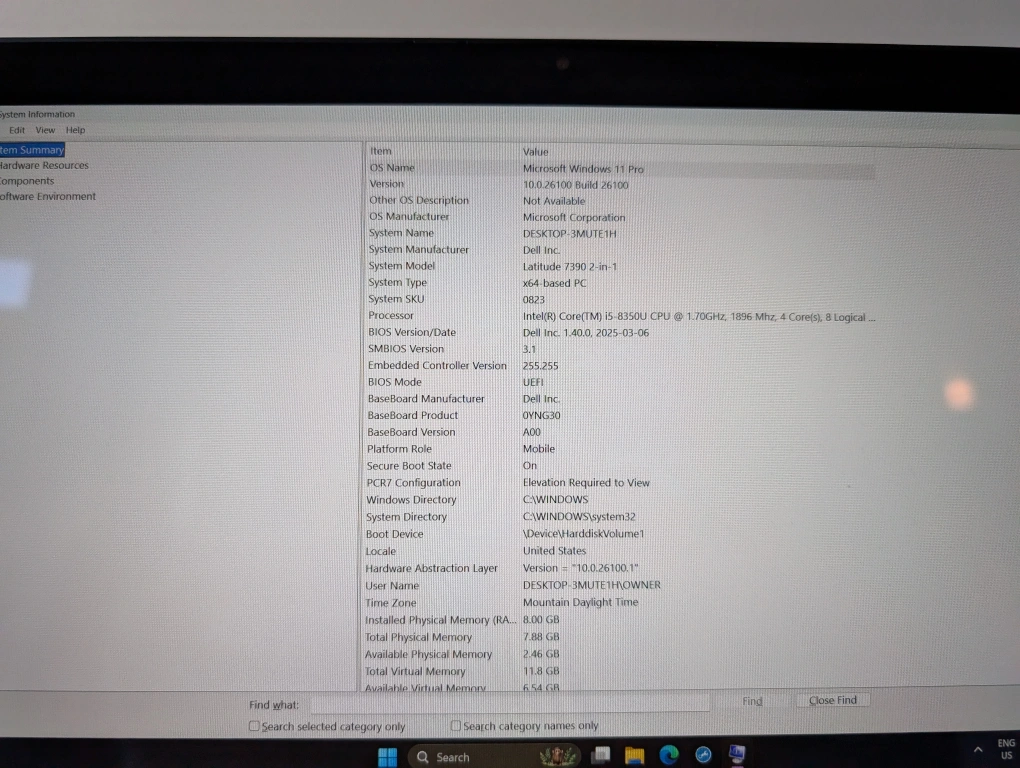Select the Version row

(x=621, y=184)
